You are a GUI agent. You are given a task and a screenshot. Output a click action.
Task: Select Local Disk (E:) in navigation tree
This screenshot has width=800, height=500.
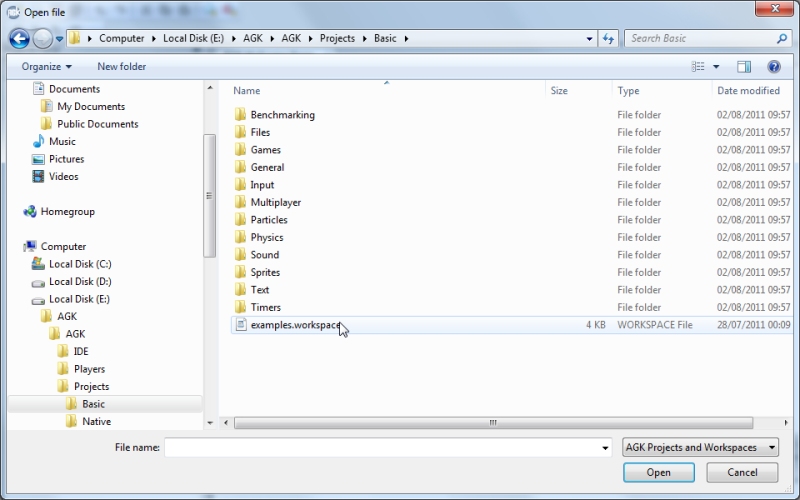(79, 299)
